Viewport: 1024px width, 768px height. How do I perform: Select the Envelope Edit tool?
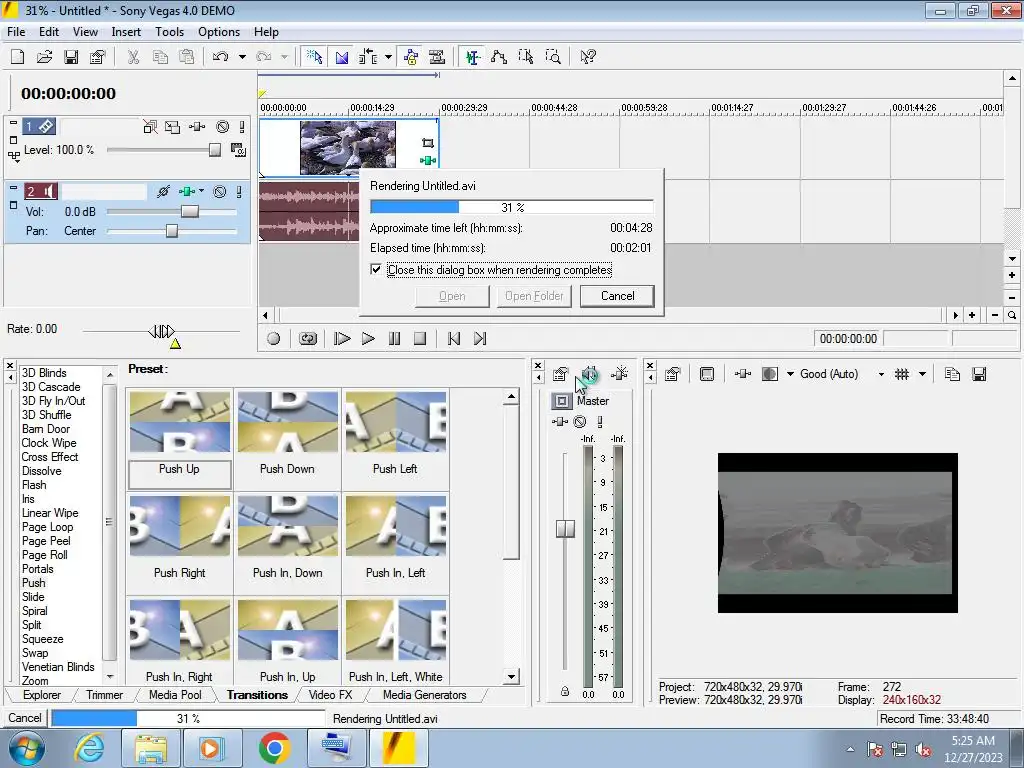coord(499,57)
